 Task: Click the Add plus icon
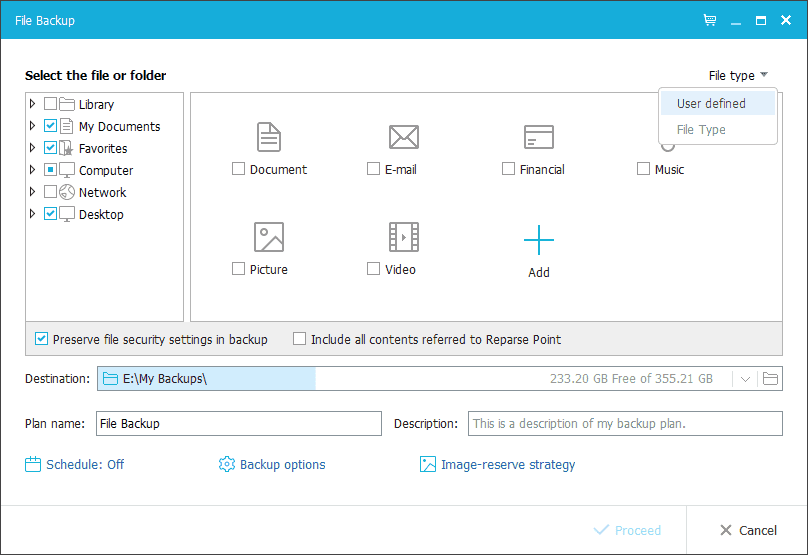(538, 240)
